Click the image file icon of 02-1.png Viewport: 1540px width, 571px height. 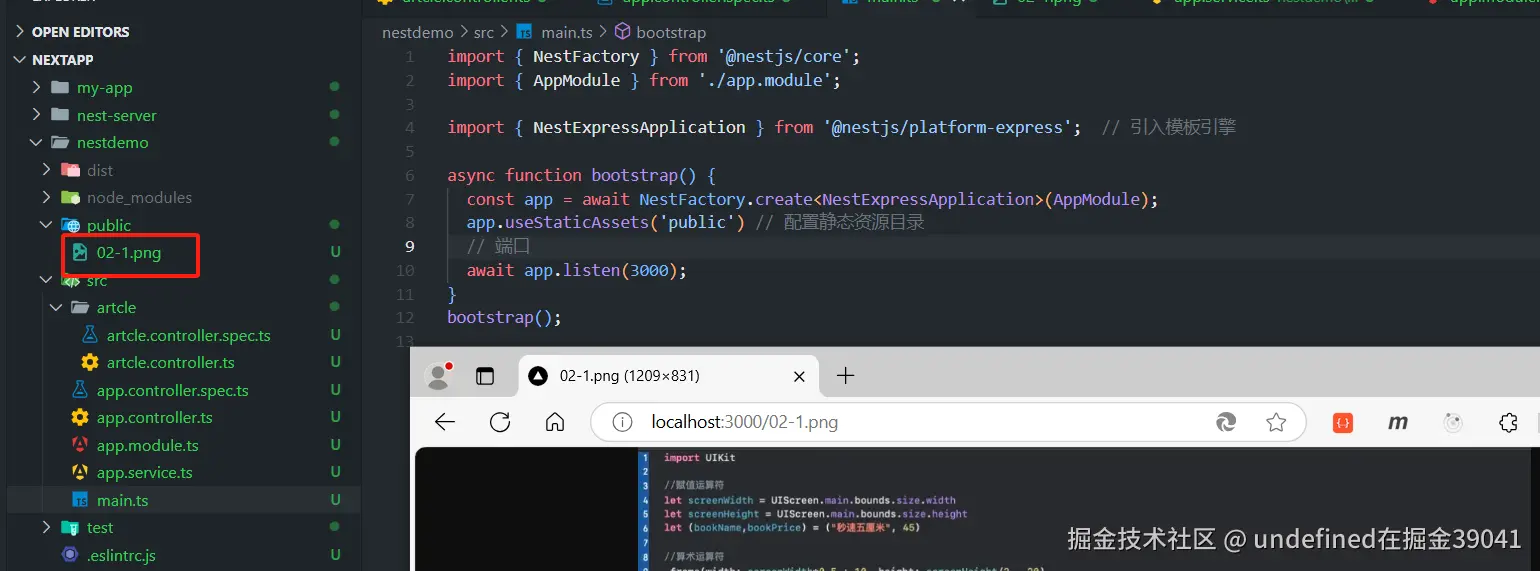[x=80, y=253]
